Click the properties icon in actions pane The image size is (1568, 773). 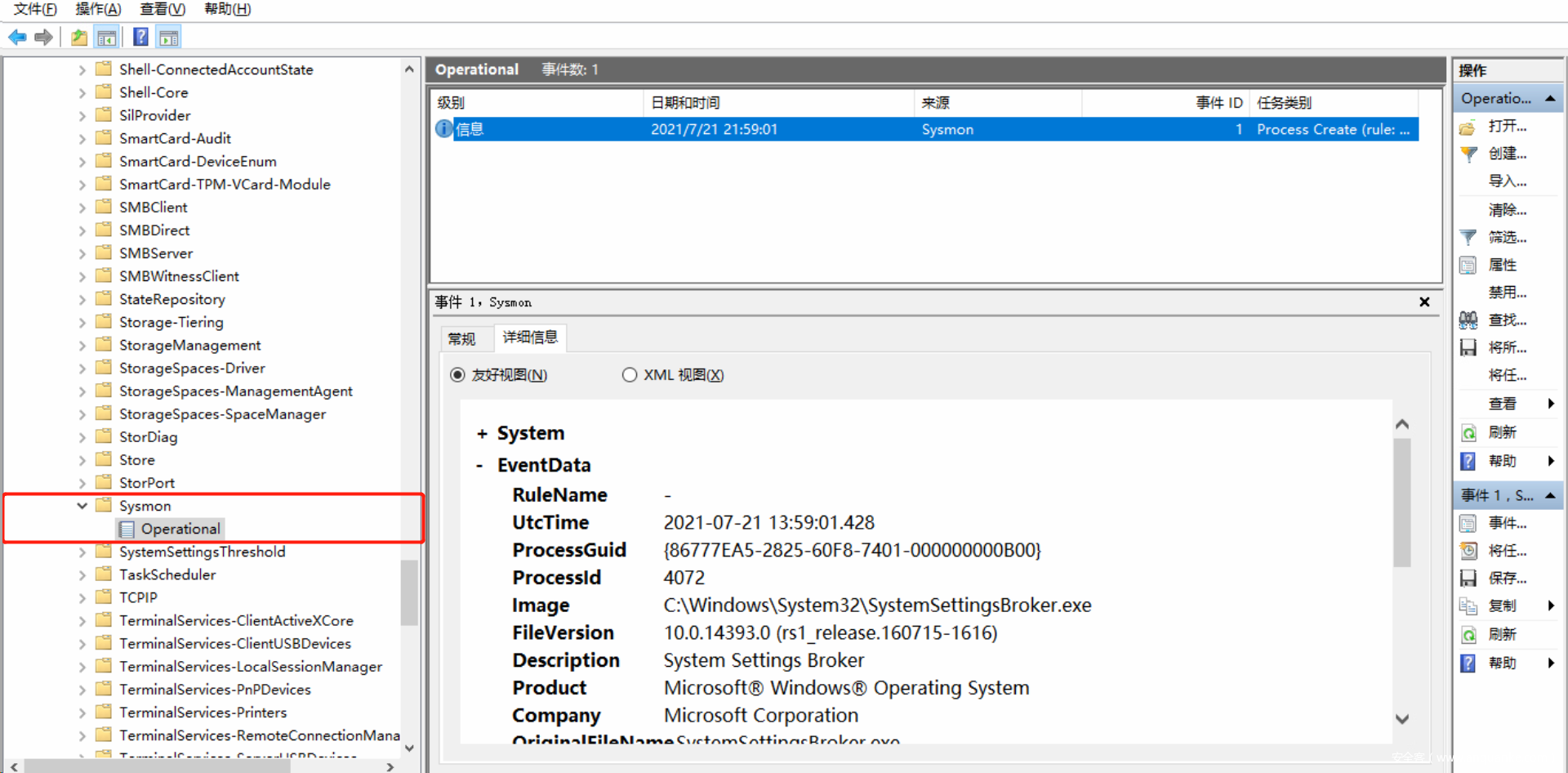[1468, 266]
